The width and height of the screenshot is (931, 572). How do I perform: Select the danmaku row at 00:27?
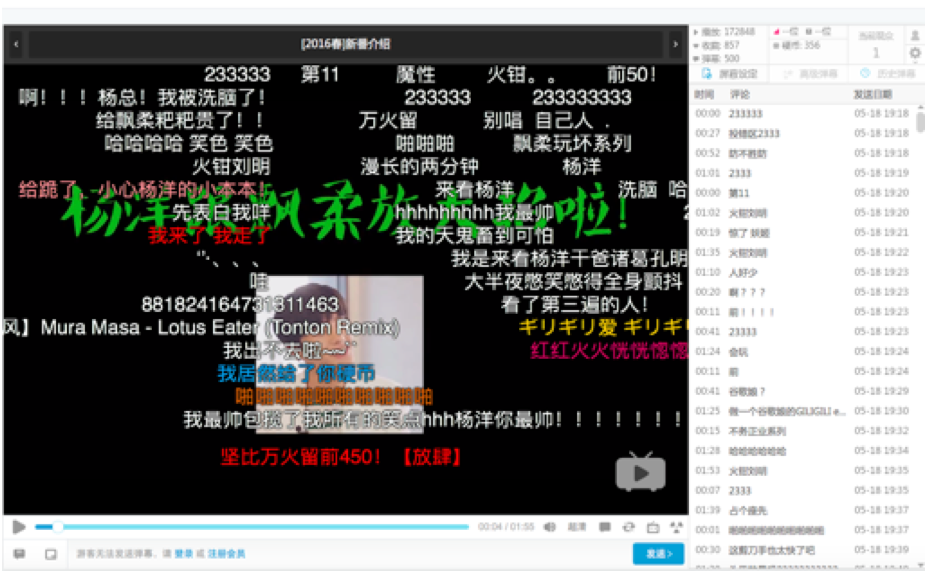point(803,133)
